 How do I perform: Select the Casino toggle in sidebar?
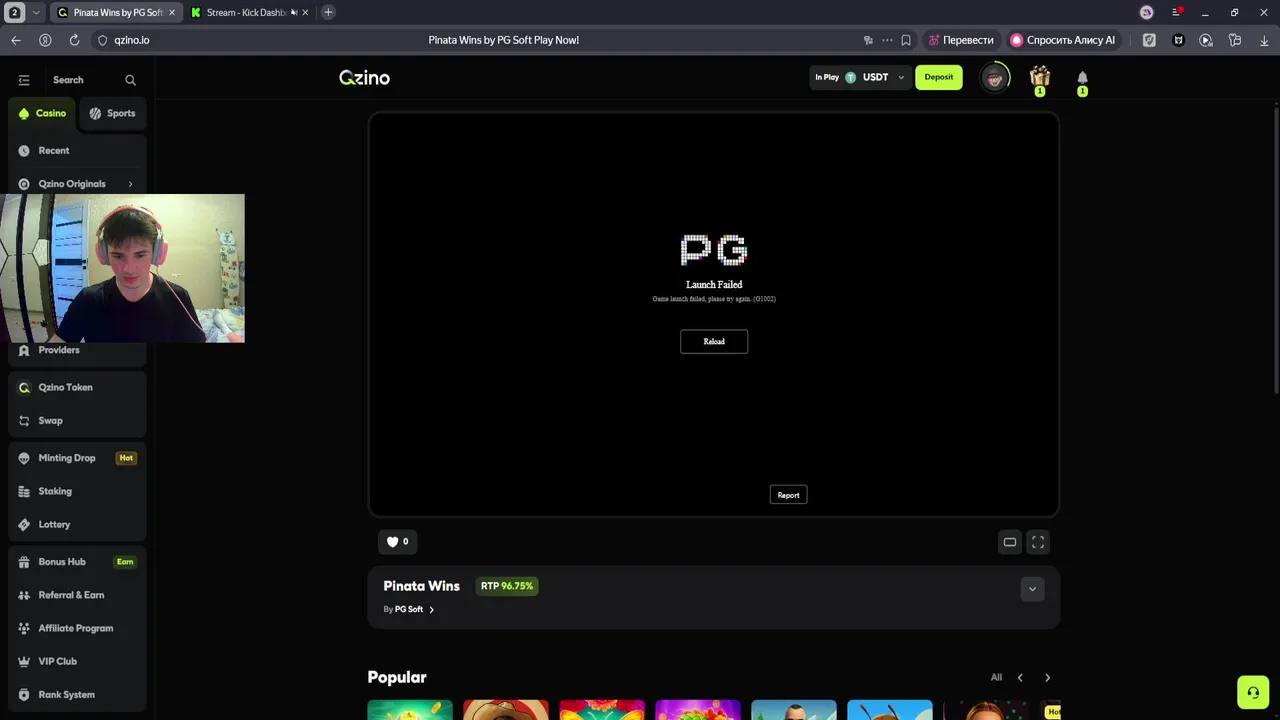point(42,113)
